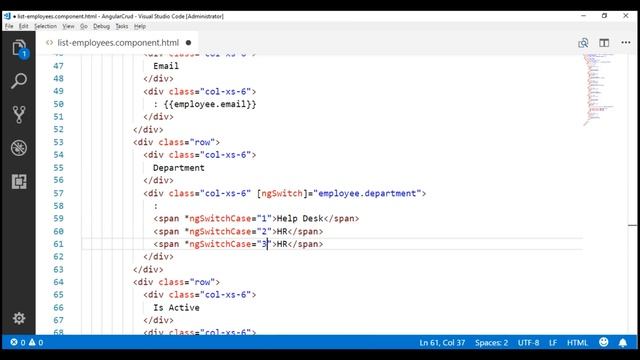Click line number 61 in the gutter

58,244
